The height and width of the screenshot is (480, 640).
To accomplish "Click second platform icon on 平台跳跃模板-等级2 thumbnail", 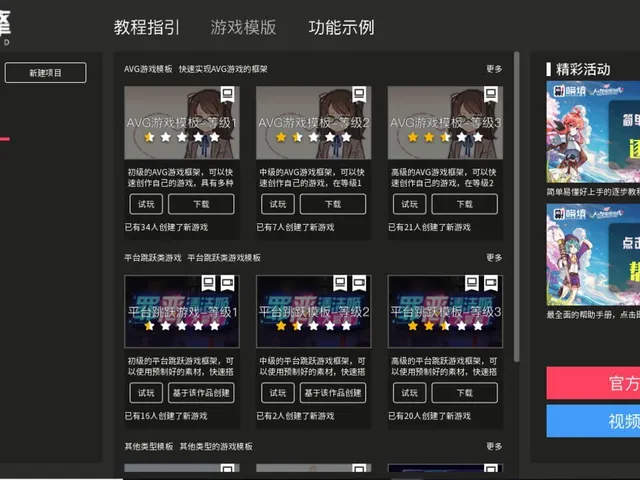I will tap(359, 283).
